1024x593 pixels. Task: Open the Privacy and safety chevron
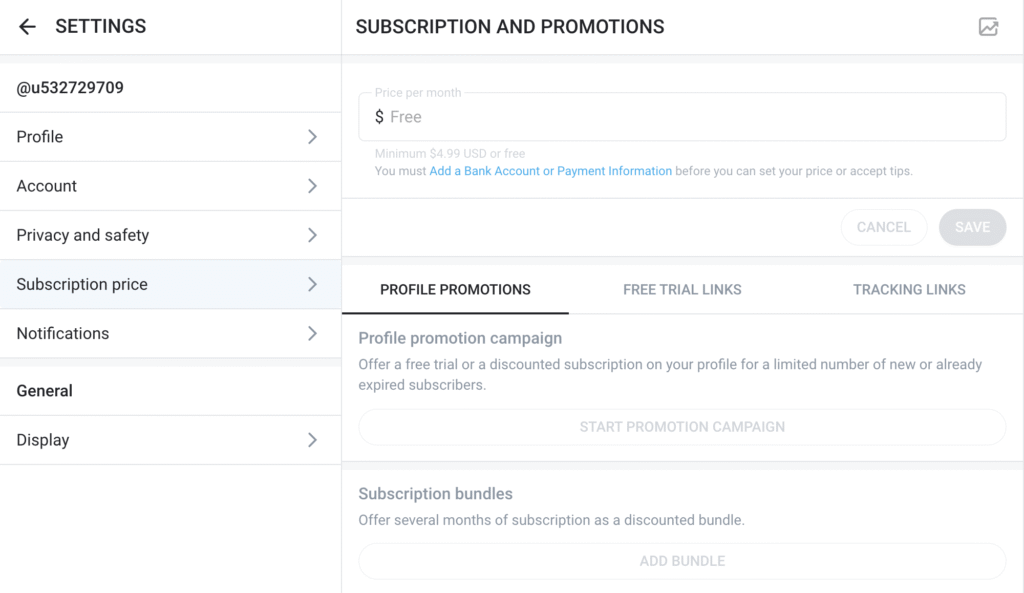tap(312, 235)
